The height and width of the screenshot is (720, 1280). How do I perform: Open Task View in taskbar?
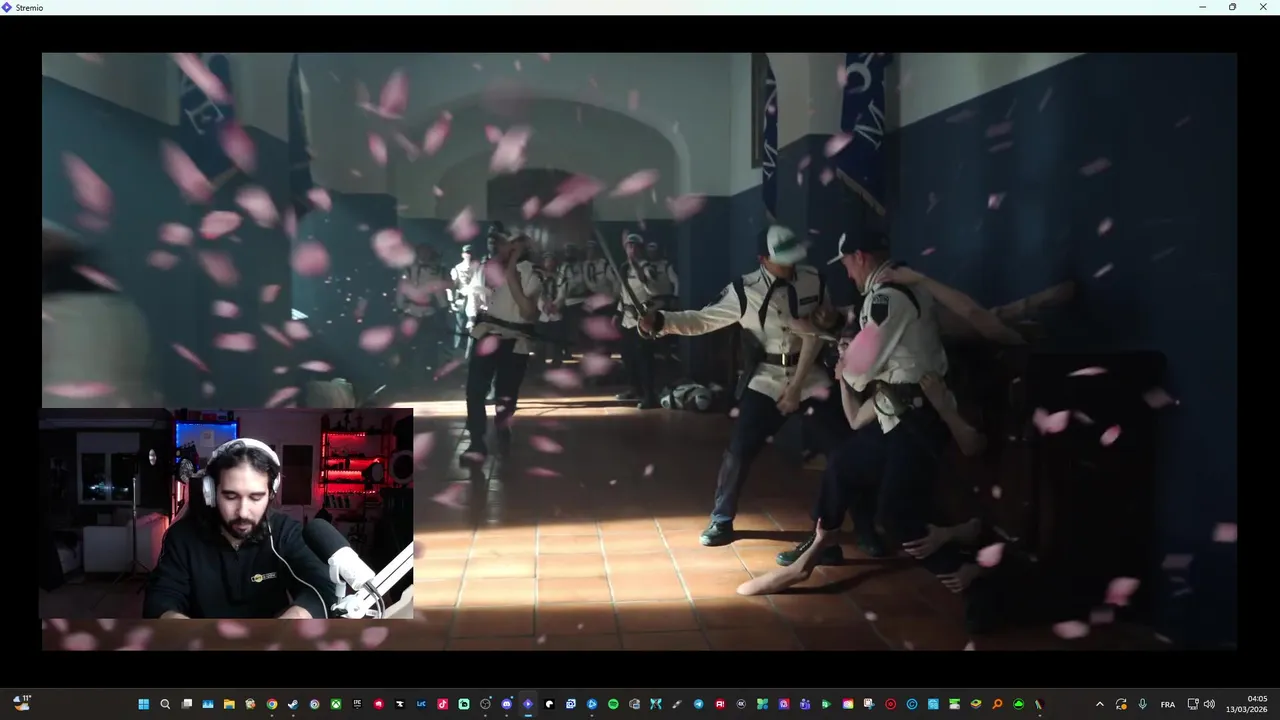pos(186,704)
